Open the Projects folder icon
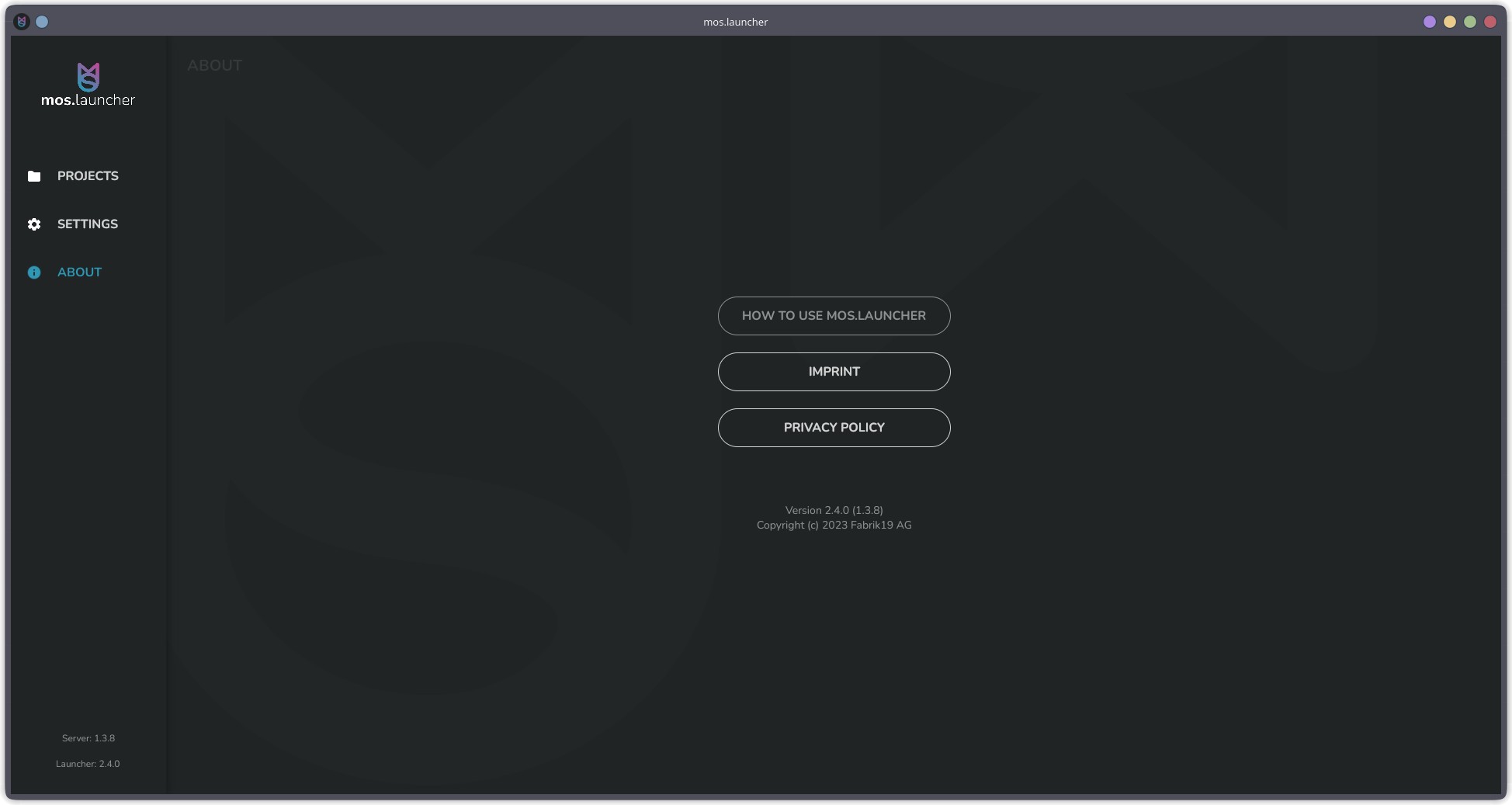 34,176
